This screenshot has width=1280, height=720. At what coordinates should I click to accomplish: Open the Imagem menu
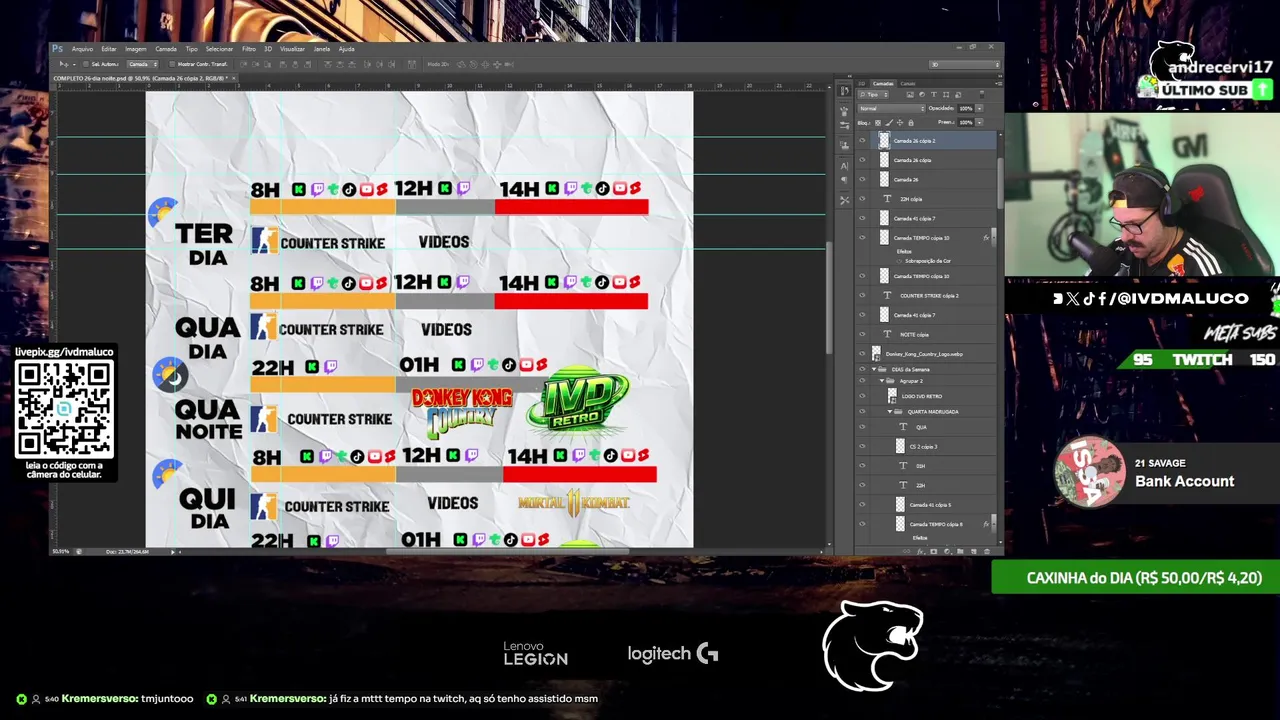coord(136,49)
